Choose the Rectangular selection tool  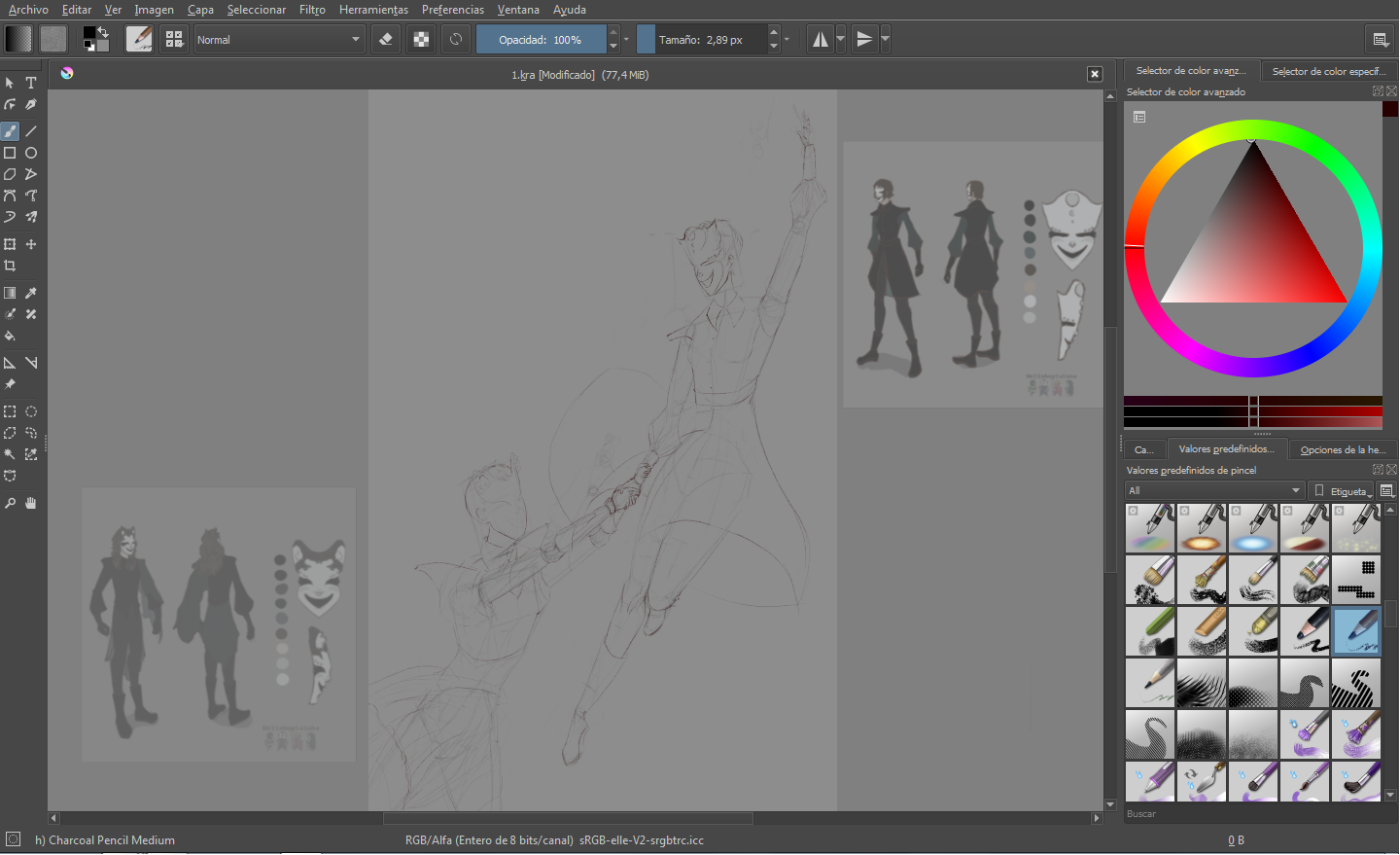point(10,411)
